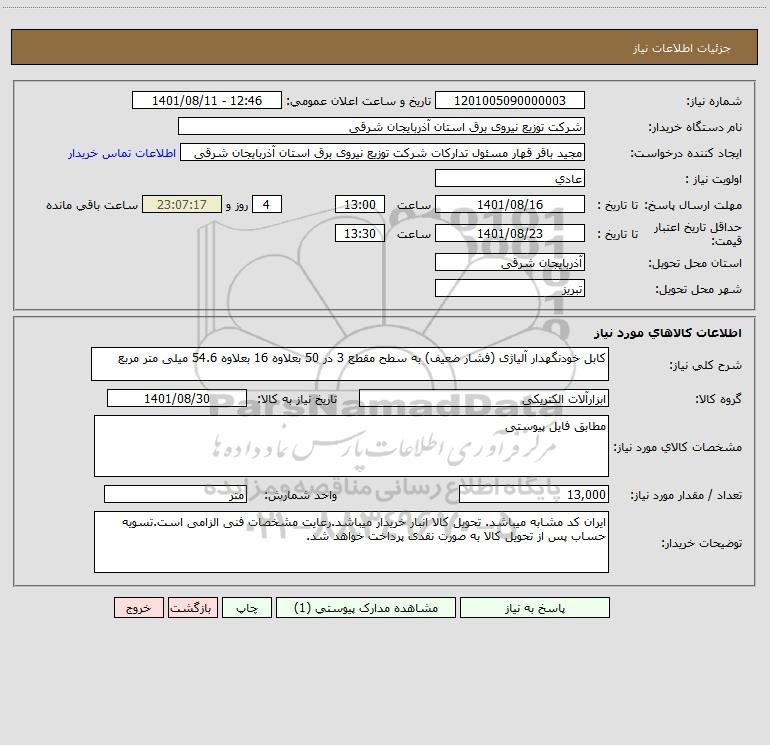This screenshot has height=745, width=770.
Task: Click the label گروه کالا
Action: click(718, 400)
